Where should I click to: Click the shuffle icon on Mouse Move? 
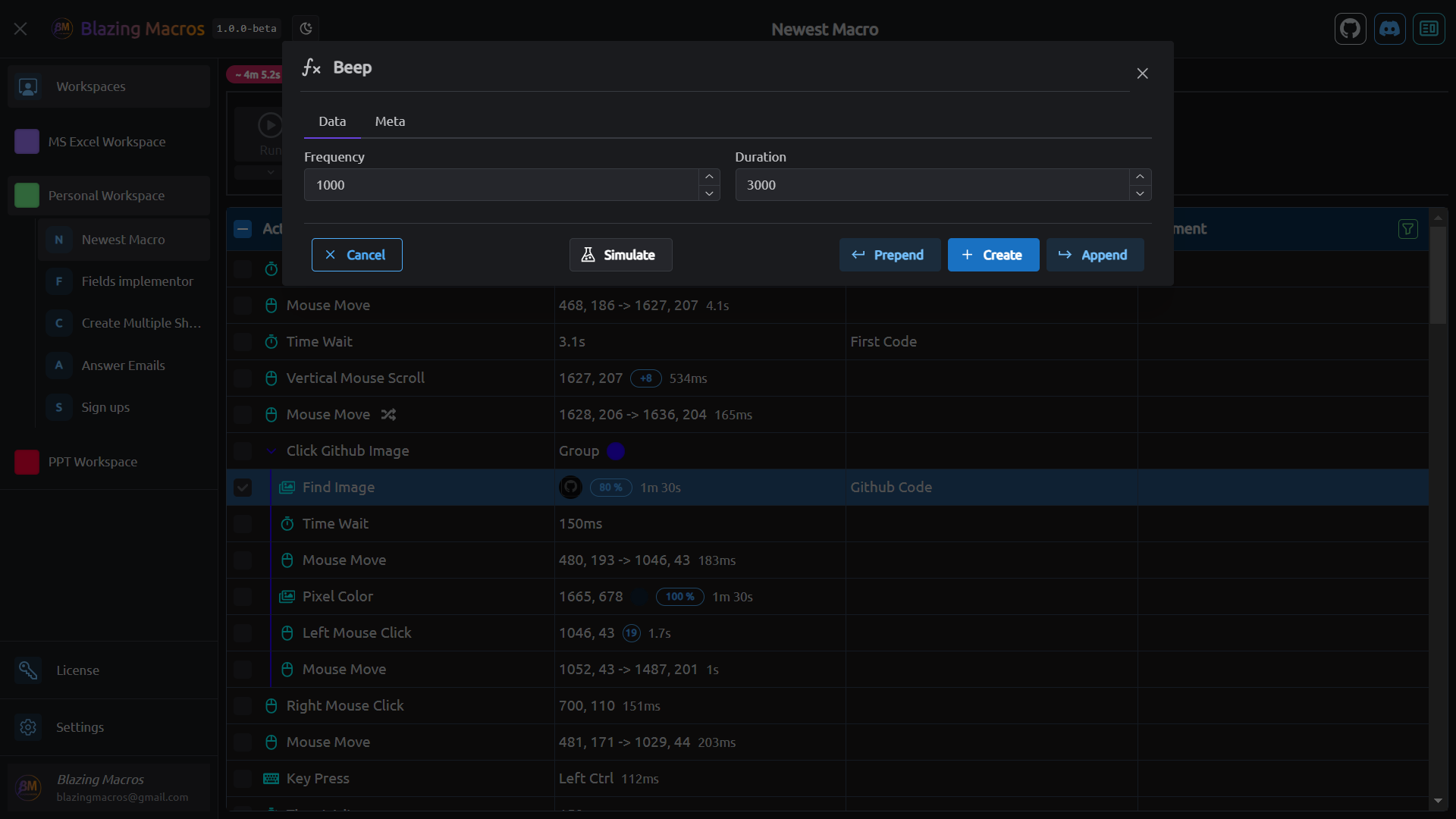point(388,415)
